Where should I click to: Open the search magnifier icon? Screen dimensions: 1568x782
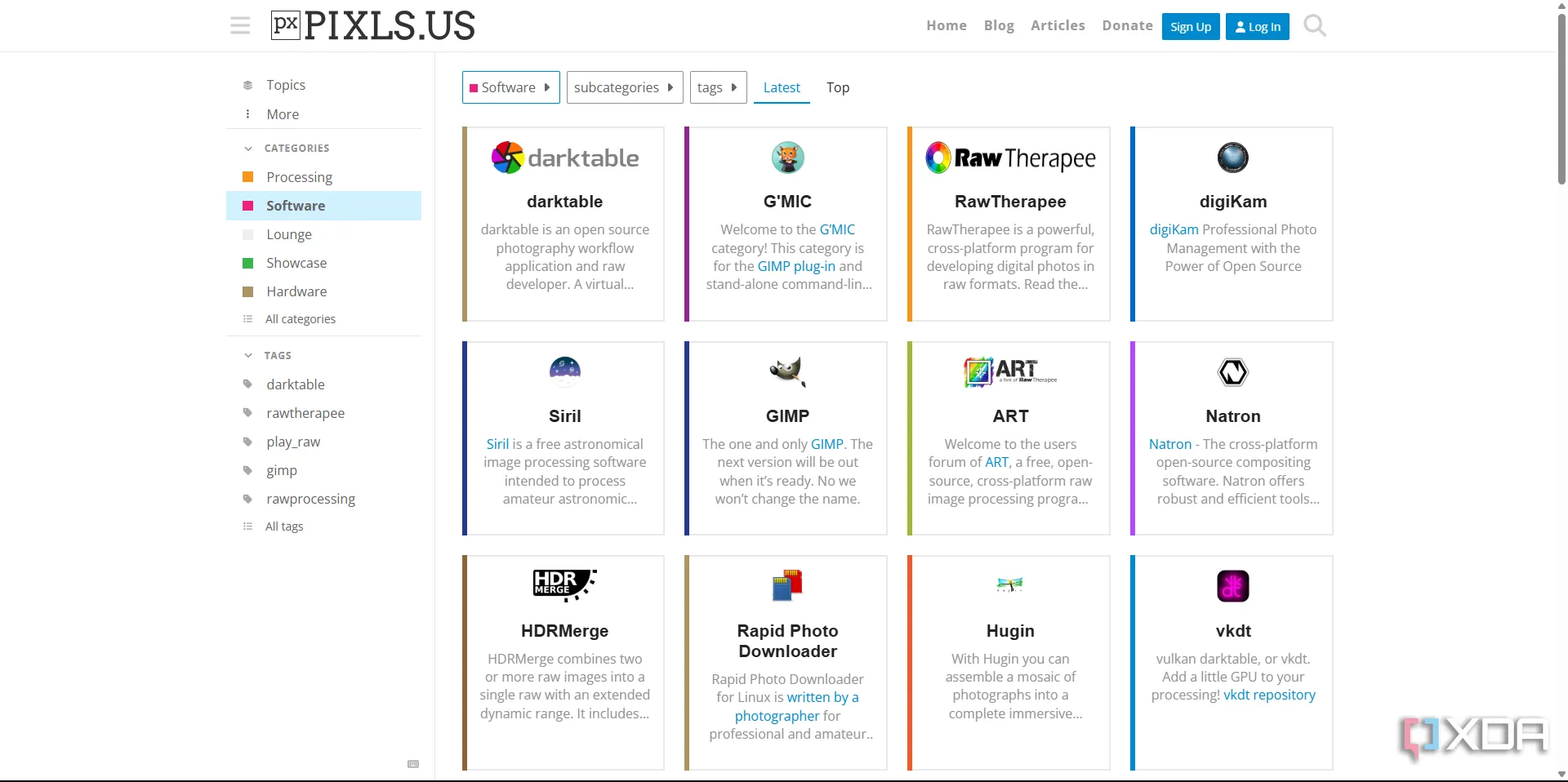[1315, 26]
